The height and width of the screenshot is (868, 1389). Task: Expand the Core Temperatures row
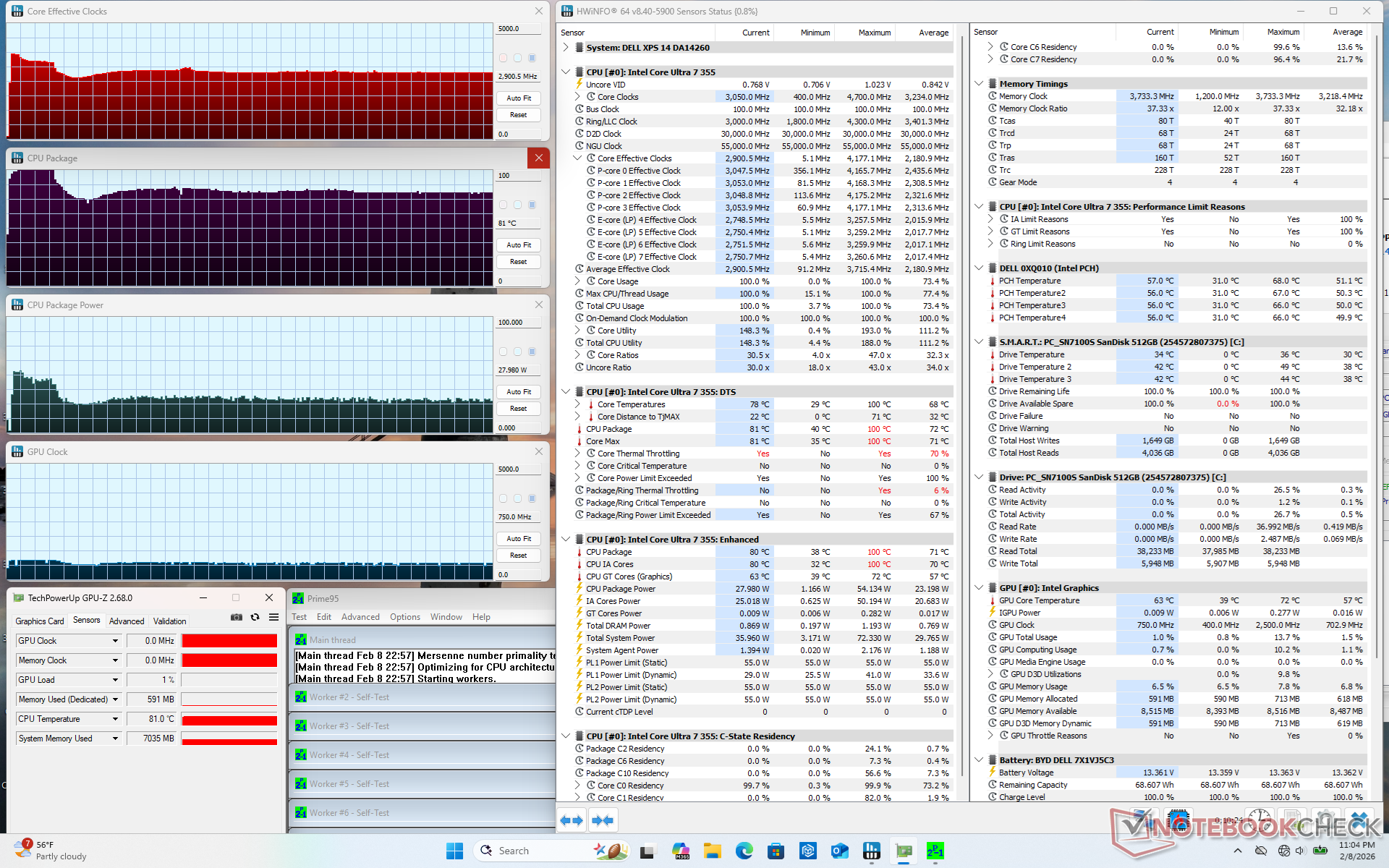click(577, 404)
